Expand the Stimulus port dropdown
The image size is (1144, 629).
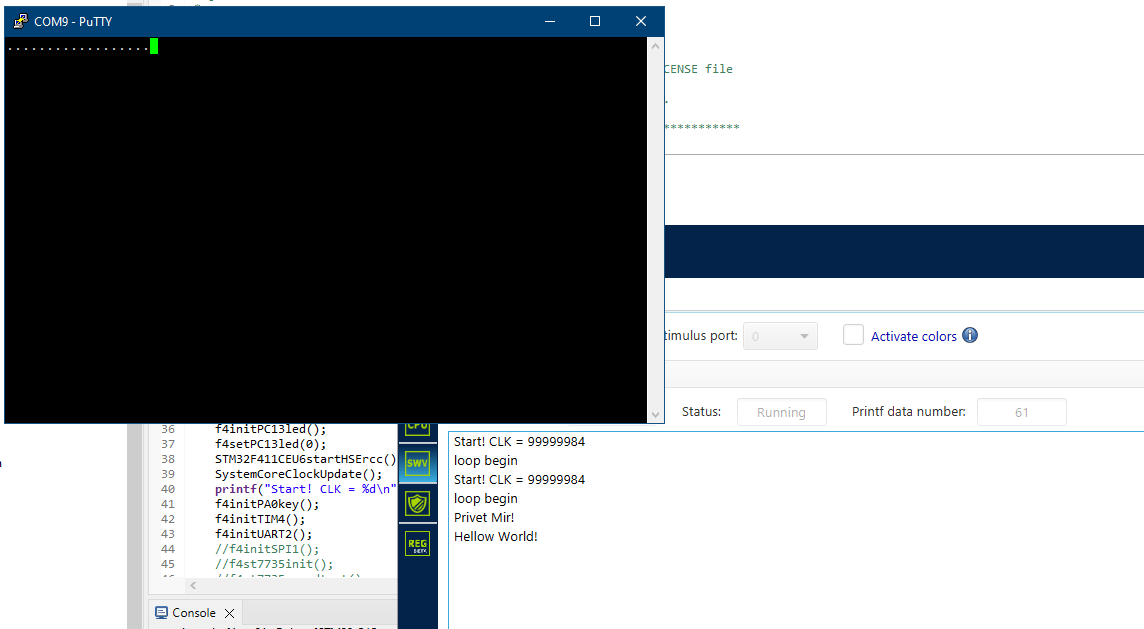coord(804,336)
